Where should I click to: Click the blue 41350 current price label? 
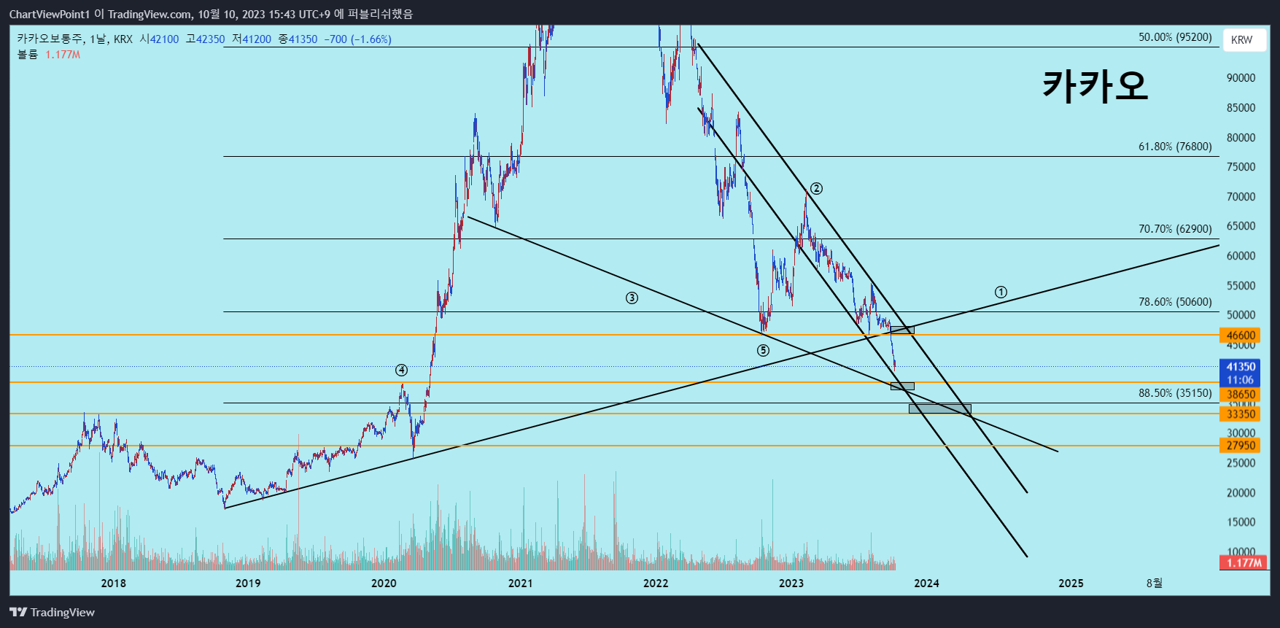point(1241,366)
